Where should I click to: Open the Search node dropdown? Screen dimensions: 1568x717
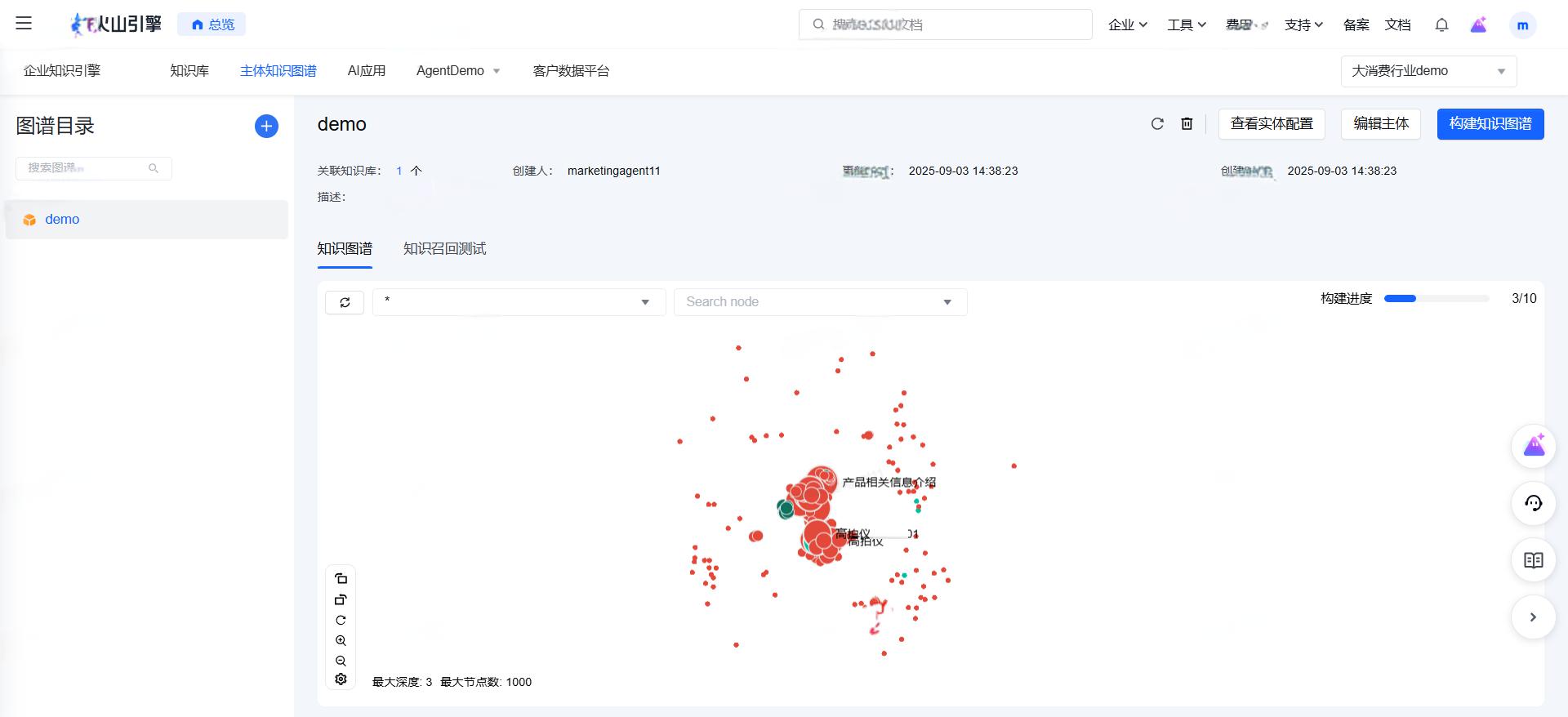pyautogui.click(x=820, y=302)
